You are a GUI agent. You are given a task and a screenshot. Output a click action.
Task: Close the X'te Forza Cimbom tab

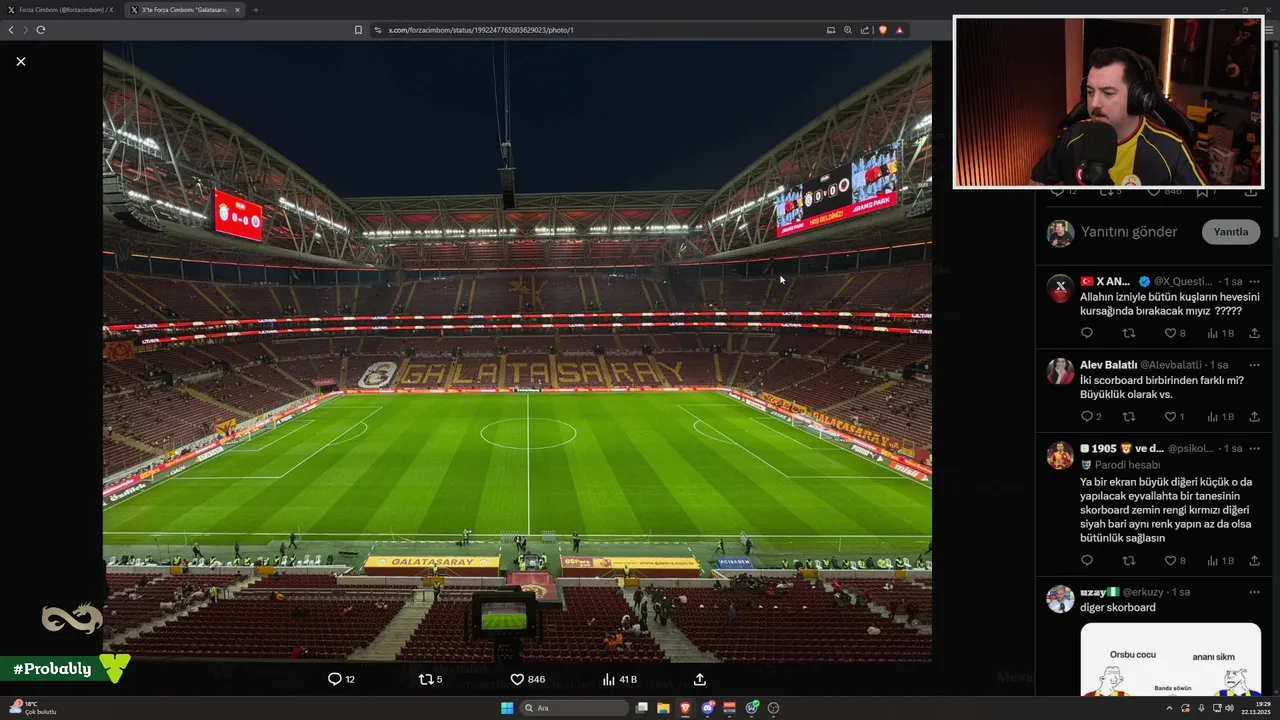(238, 10)
